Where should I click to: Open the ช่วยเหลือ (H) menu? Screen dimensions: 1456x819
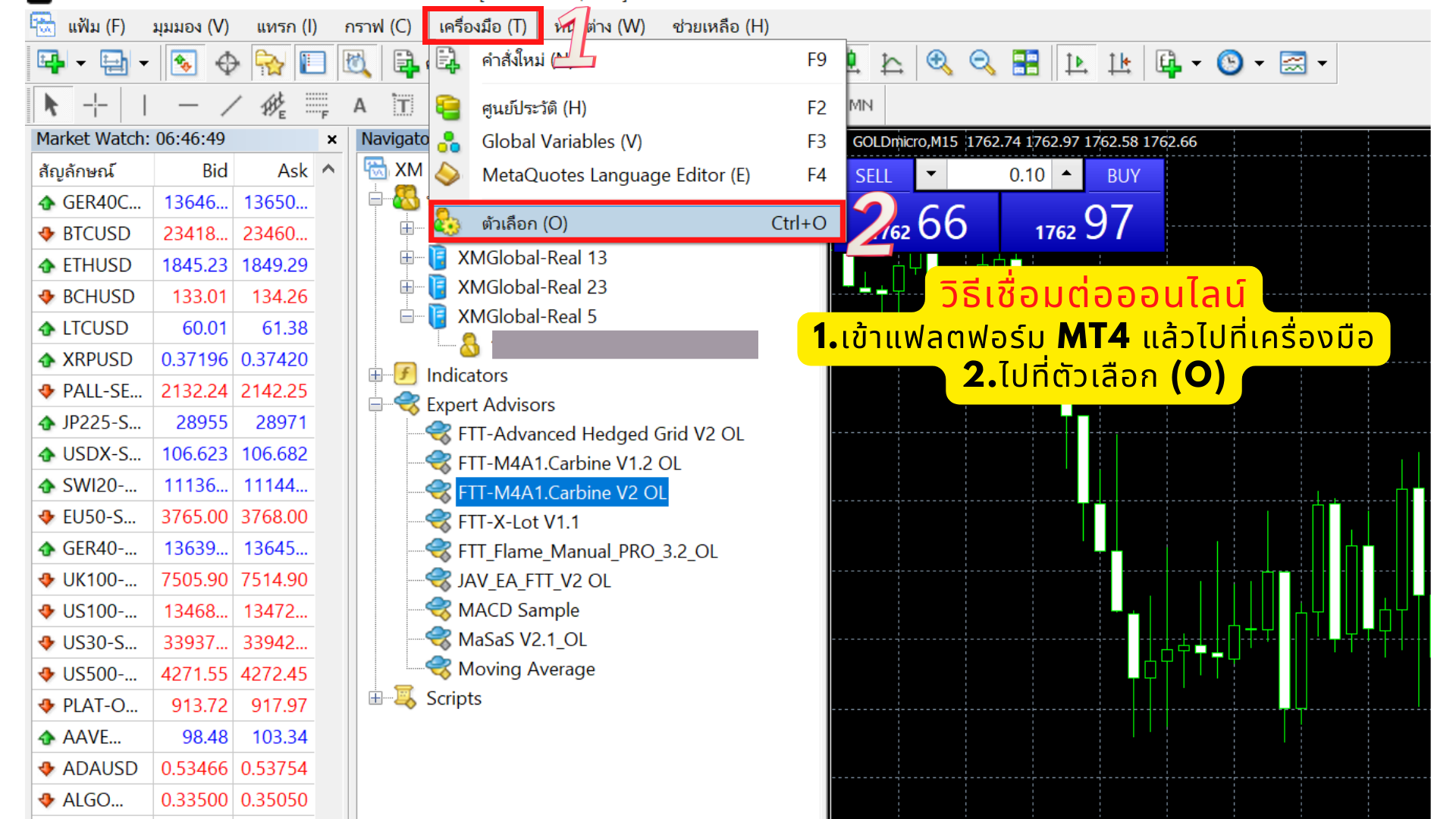tap(720, 27)
